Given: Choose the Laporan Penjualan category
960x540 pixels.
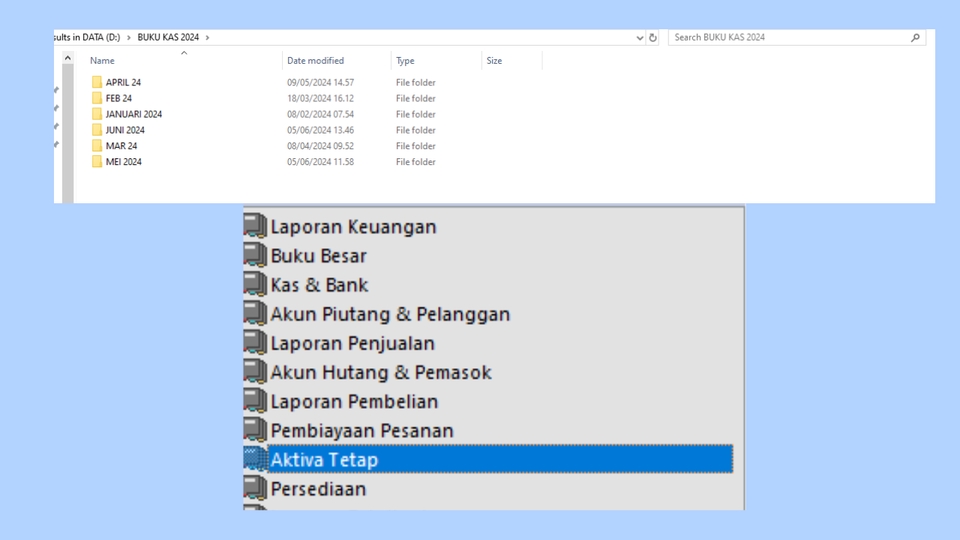Looking at the screenshot, I should 353,343.
